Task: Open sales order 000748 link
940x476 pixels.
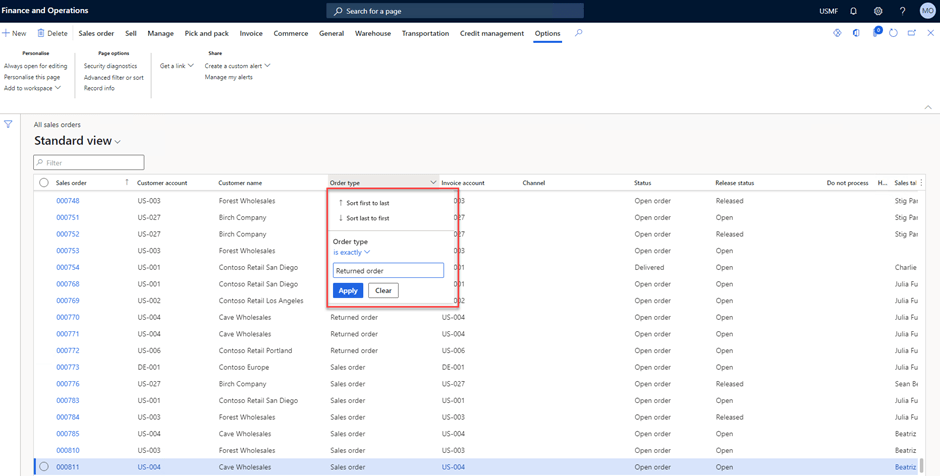Action: [x=68, y=201]
